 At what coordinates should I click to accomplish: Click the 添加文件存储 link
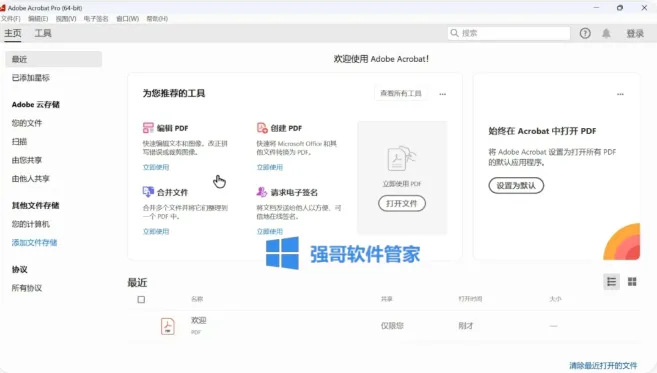pyautogui.click(x=34, y=242)
